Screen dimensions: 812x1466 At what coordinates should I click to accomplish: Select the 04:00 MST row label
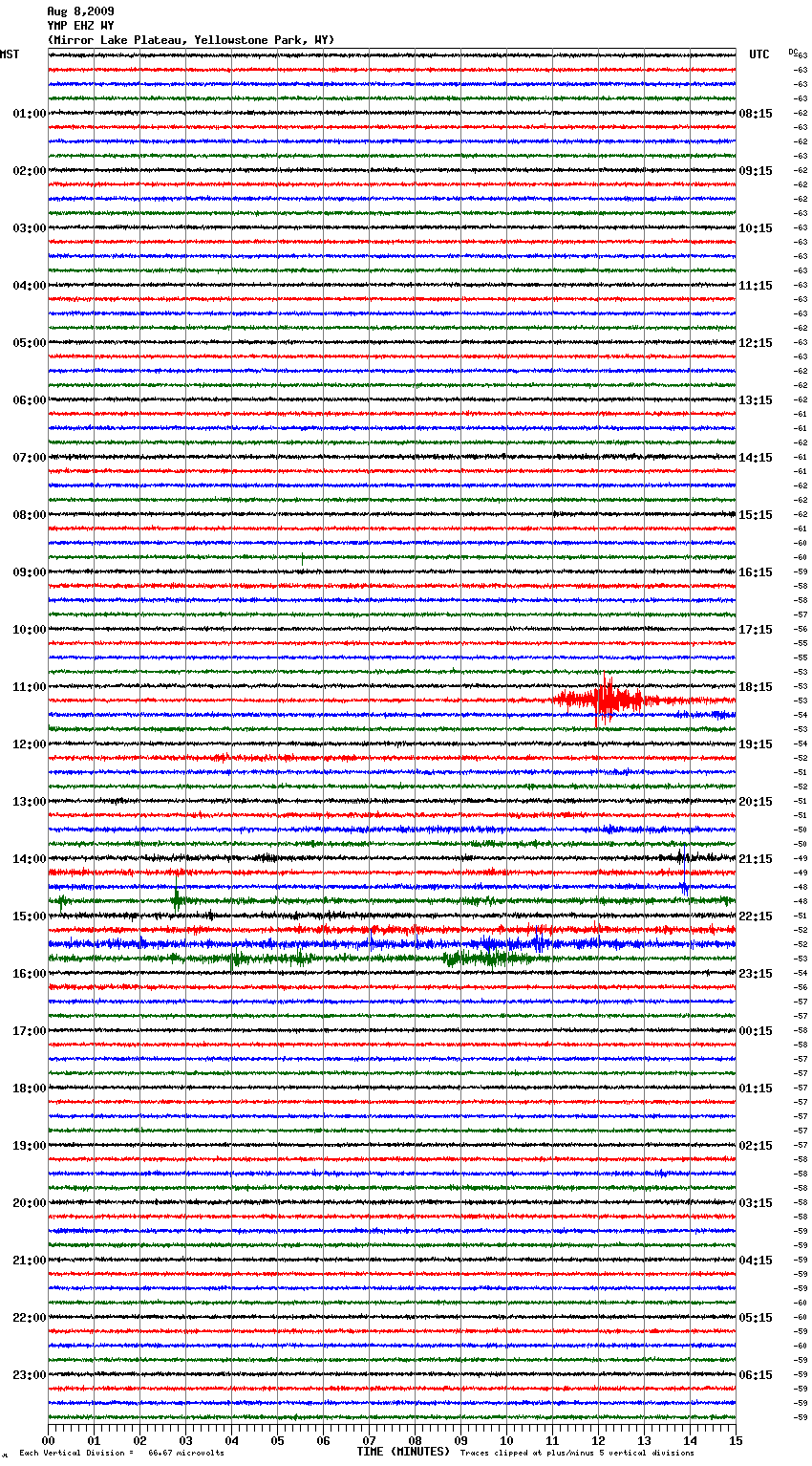pos(30,286)
